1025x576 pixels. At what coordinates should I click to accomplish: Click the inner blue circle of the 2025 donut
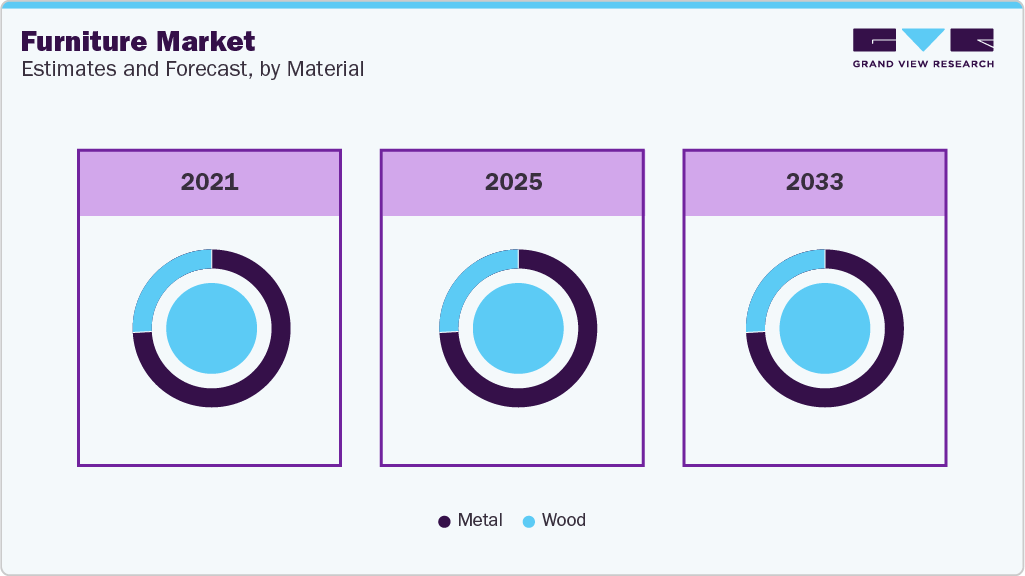click(x=516, y=329)
